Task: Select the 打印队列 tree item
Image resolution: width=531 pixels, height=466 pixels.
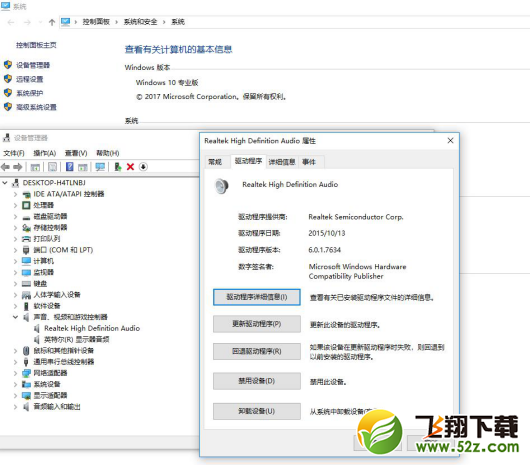Action: (x=47, y=239)
